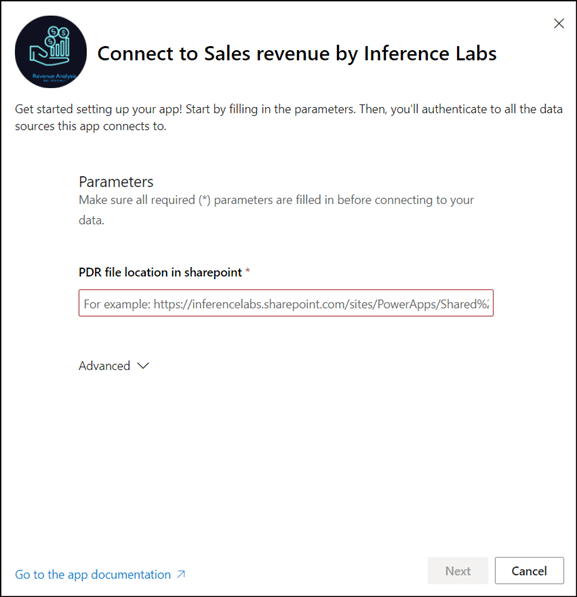Image resolution: width=577 pixels, height=597 pixels.
Task: Click the Revenue Analysis caption in the logo
Action: coord(54,77)
